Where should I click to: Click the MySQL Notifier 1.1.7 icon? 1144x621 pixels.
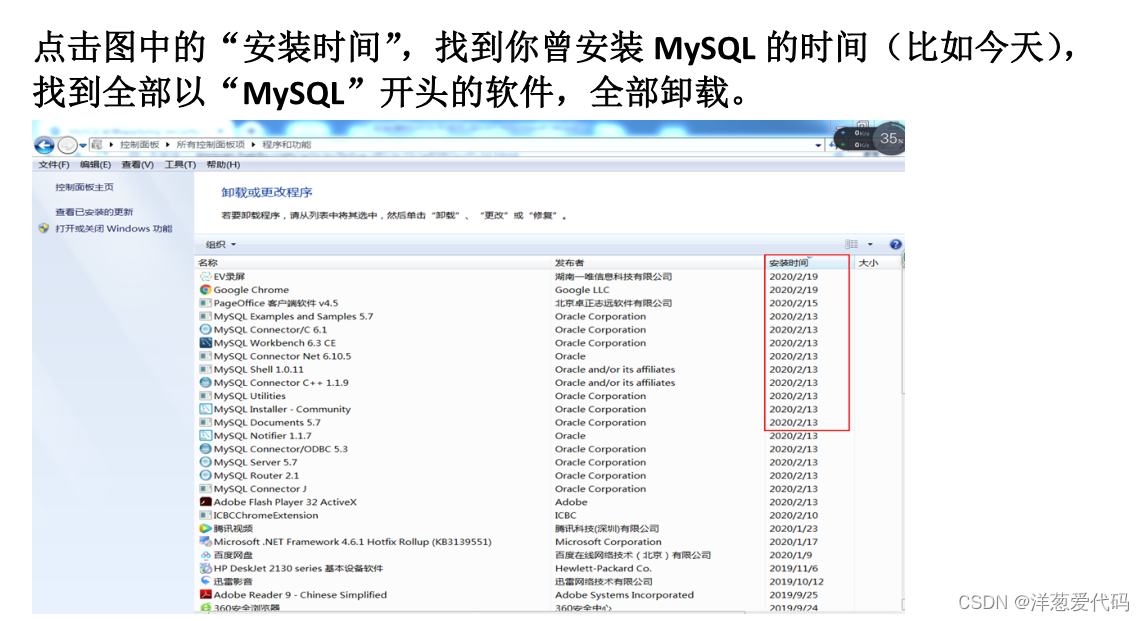[206, 436]
